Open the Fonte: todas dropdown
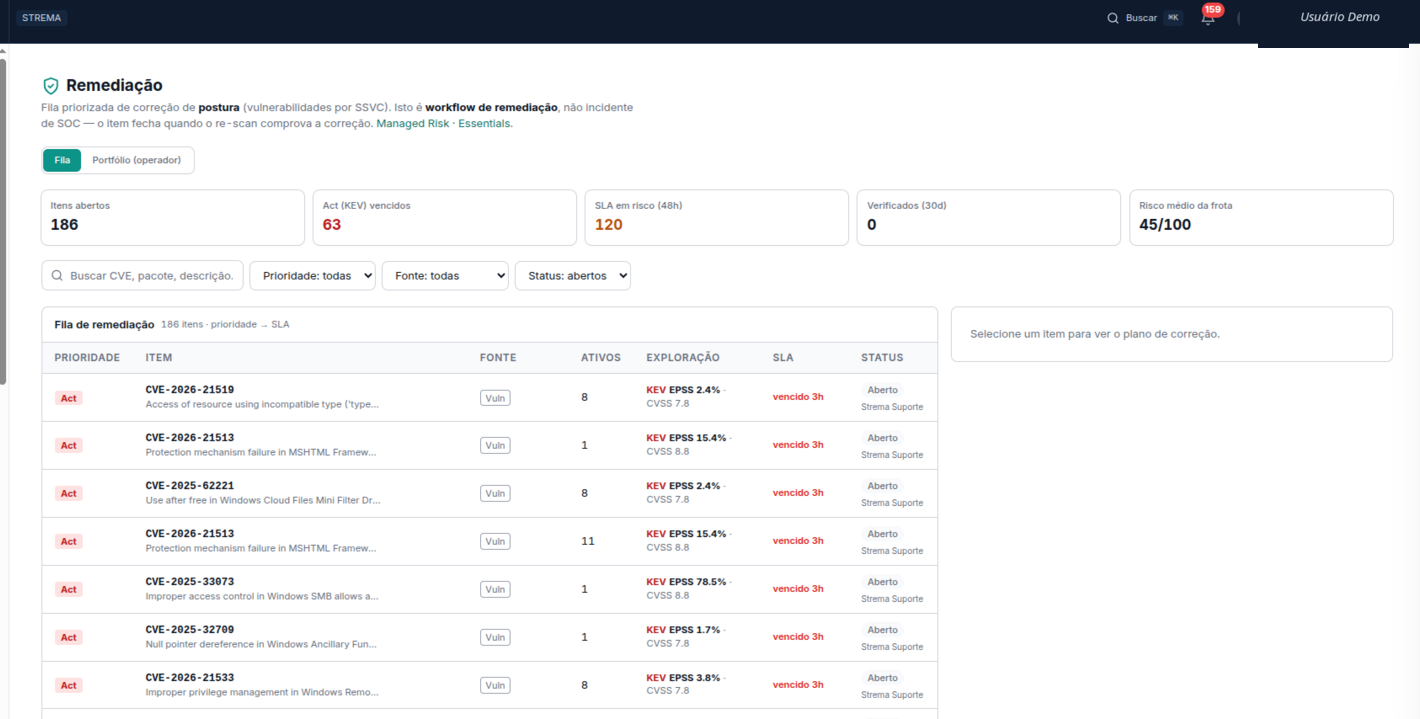This screenshot has width=1420, height=719. pos(445,276)
